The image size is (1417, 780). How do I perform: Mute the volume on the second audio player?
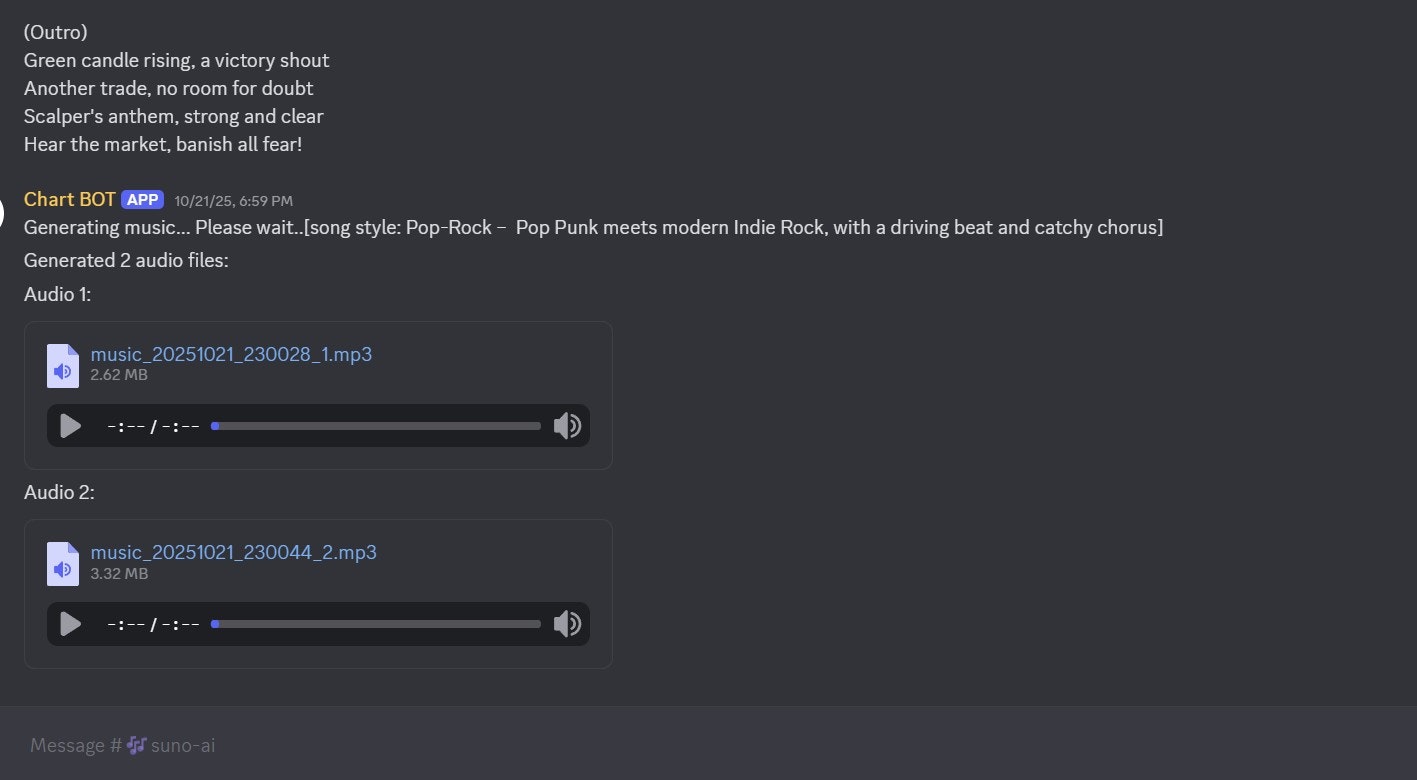(x=567, y=623)
